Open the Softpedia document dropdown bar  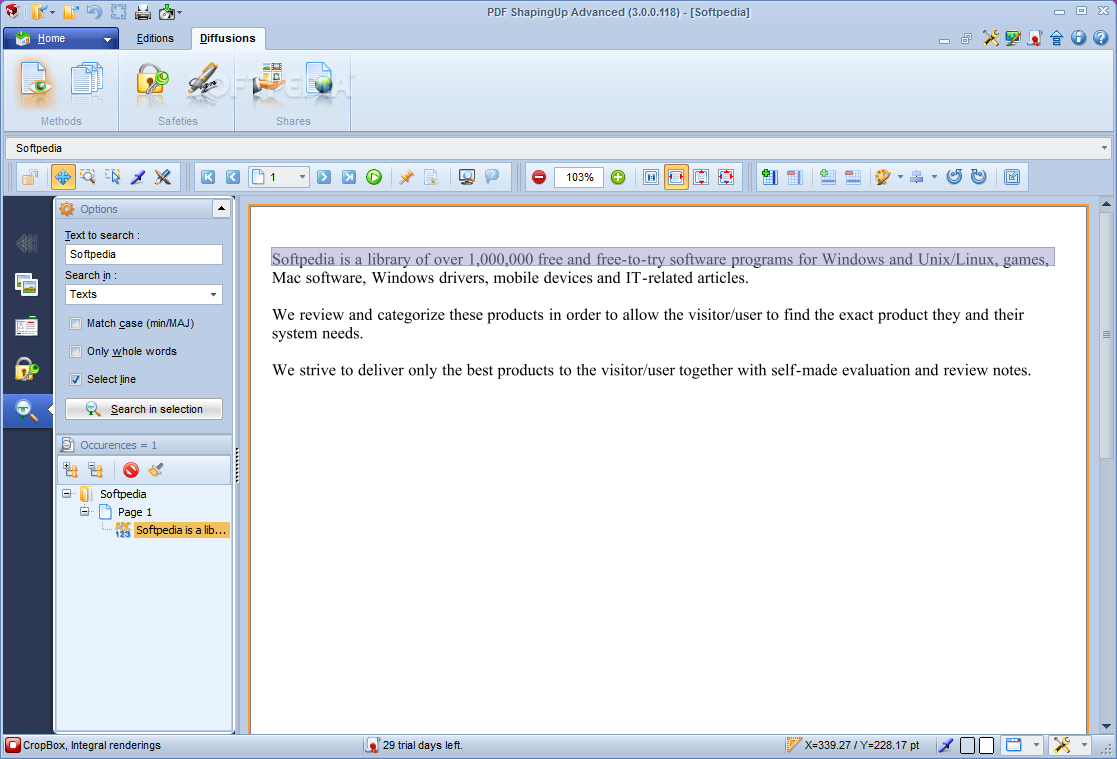pos(1104,148)
